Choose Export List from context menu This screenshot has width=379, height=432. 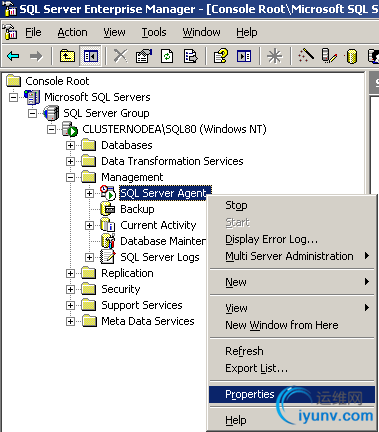click(291, 368)
